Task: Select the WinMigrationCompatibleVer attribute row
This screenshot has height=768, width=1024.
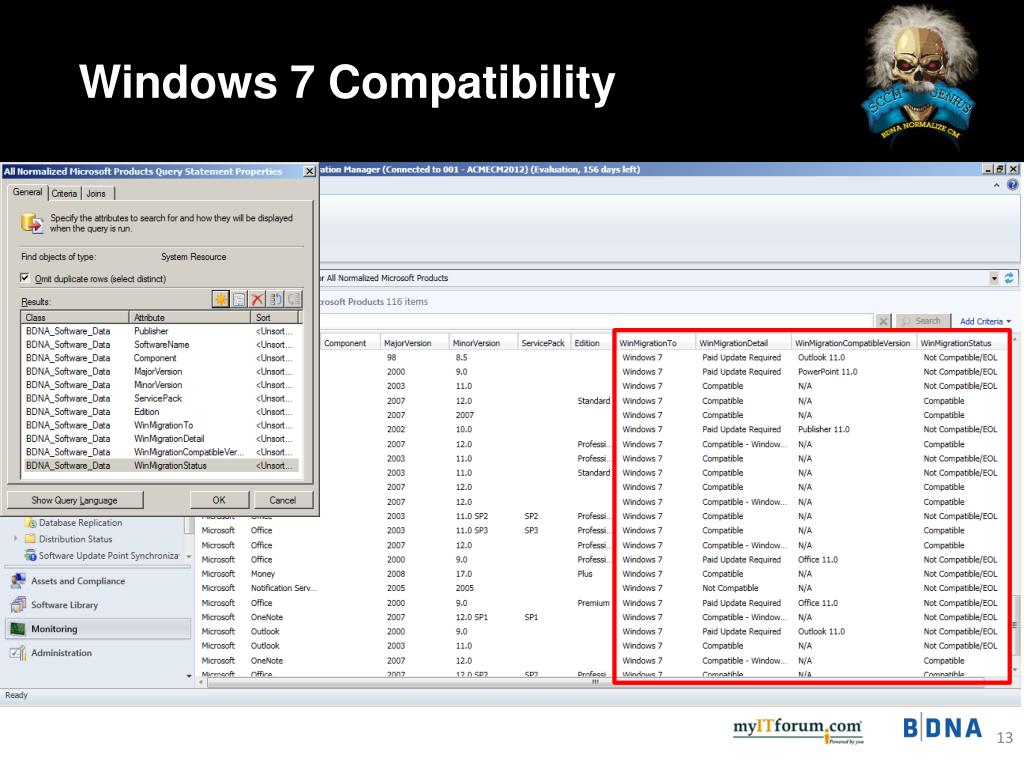Action: 161,452
